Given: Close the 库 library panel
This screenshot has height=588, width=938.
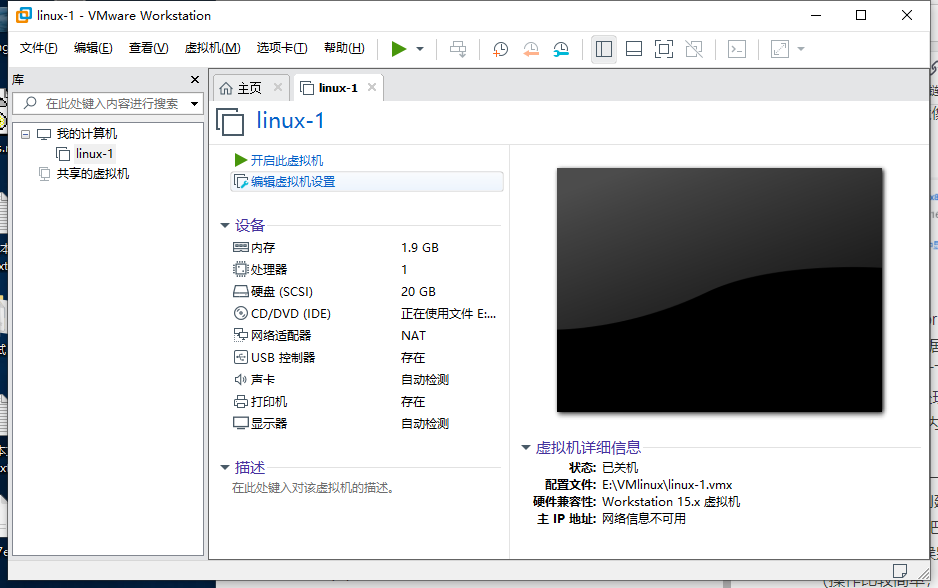Looking at the screenshot, I should click(194, 80).
